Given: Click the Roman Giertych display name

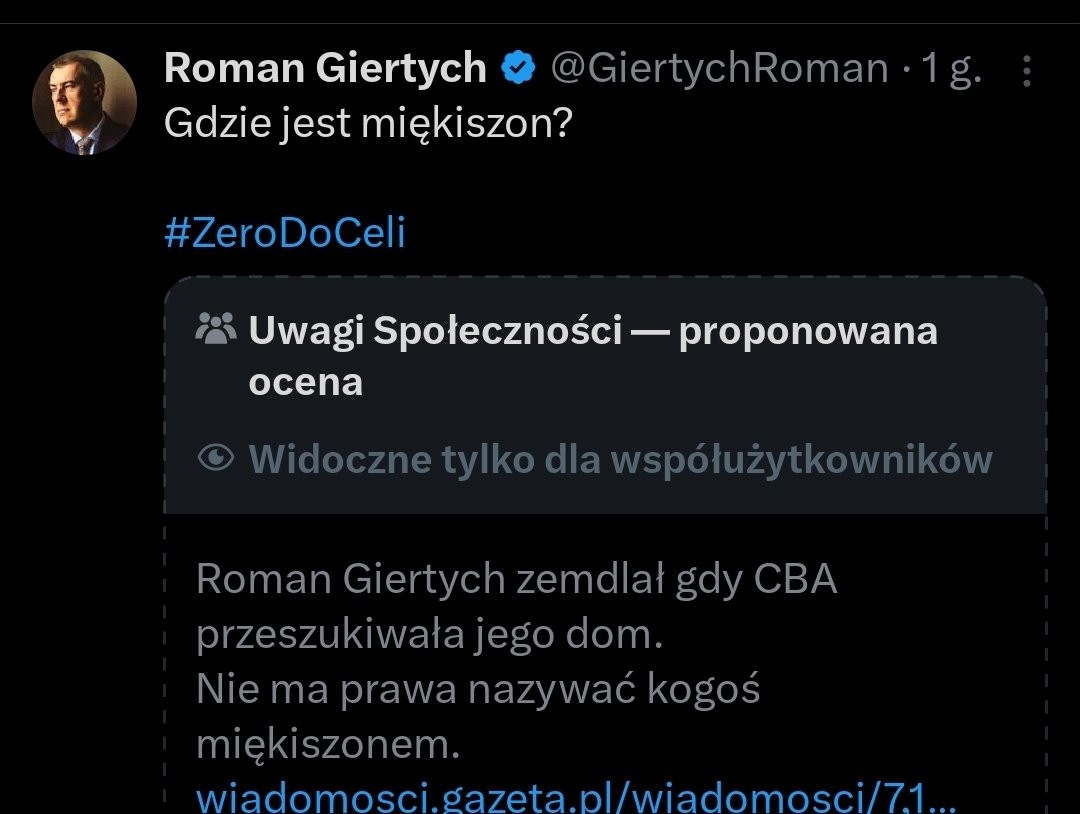Looking at the screenshot, I should point(325,68).
